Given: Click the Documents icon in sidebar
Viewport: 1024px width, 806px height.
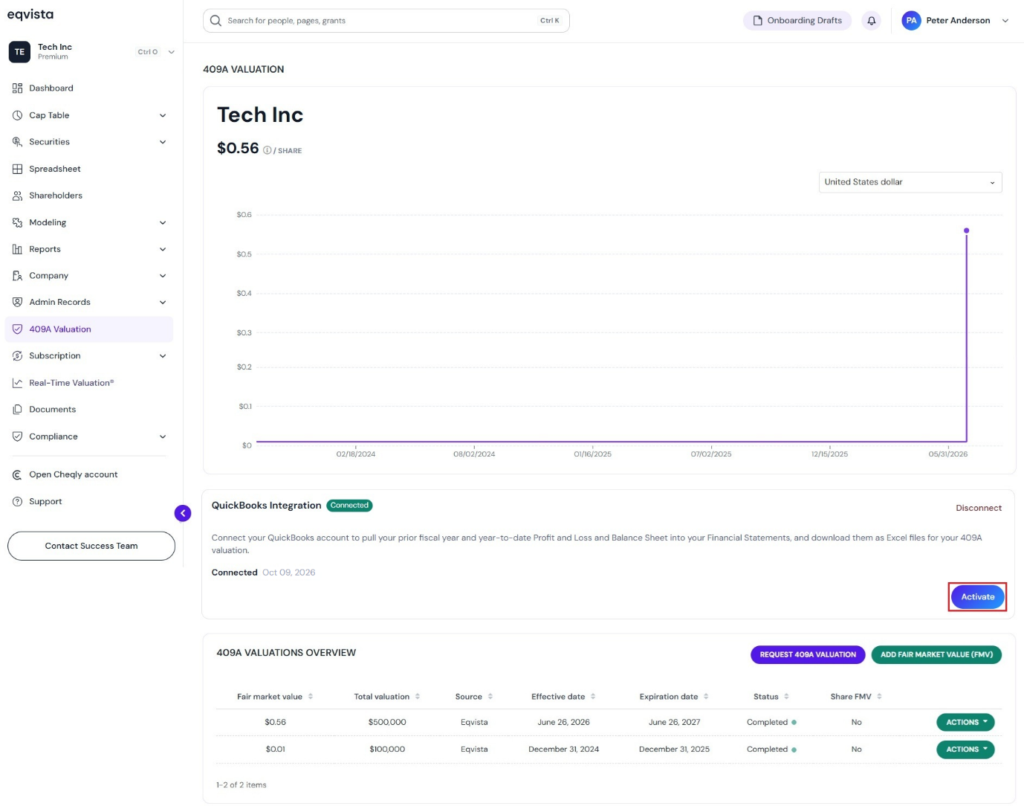Looking at the screenshot, I should (x=18, y=410).
